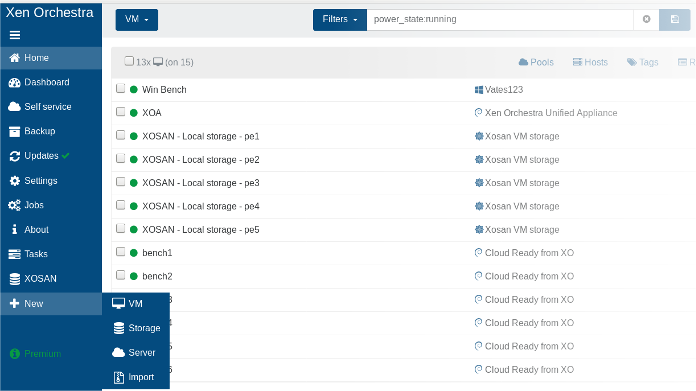Select checkbox for XOSAN pe3 VM
This screenshot has height=391, width=696.
pos(120,182)
